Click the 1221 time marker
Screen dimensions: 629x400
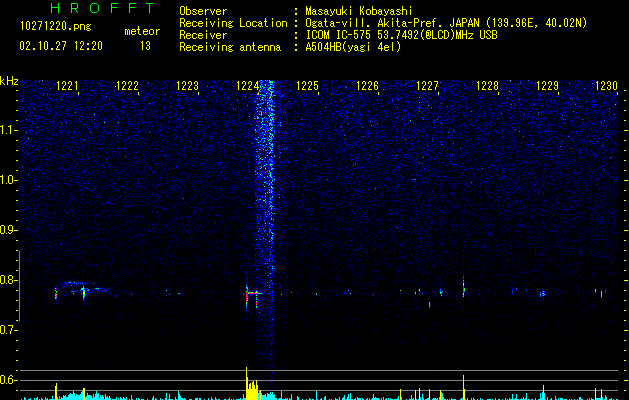(x=67, y=86)
